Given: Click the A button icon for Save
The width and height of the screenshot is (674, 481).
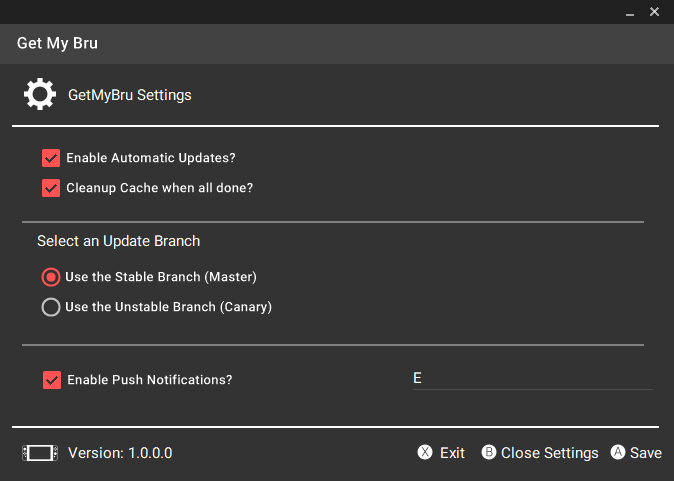Looking at the screenshot, I should [x=618, y=452].
